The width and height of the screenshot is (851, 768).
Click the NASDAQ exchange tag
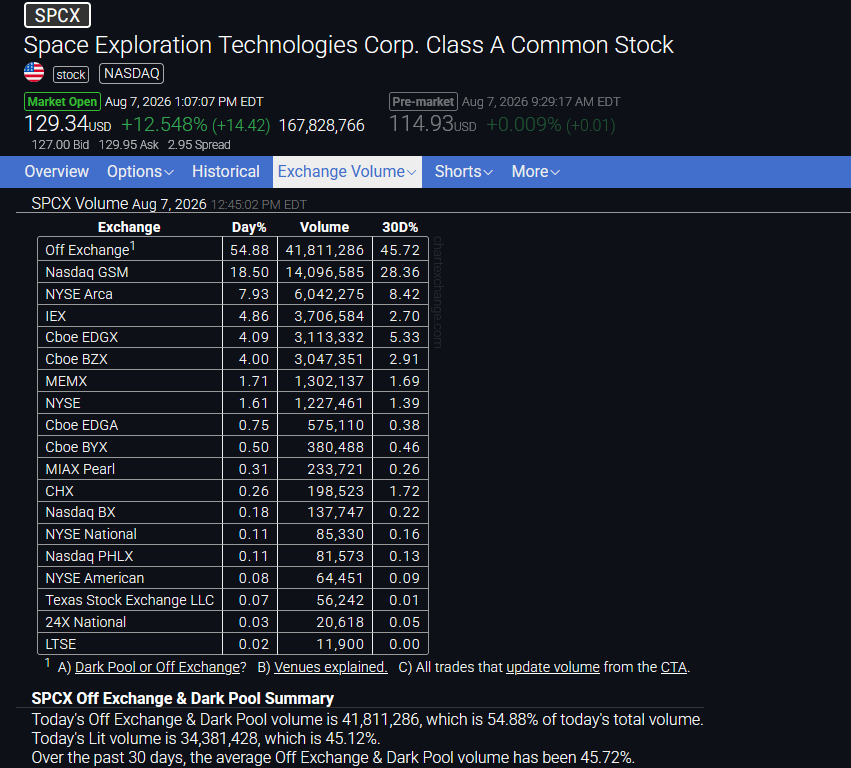pos(131,73)
